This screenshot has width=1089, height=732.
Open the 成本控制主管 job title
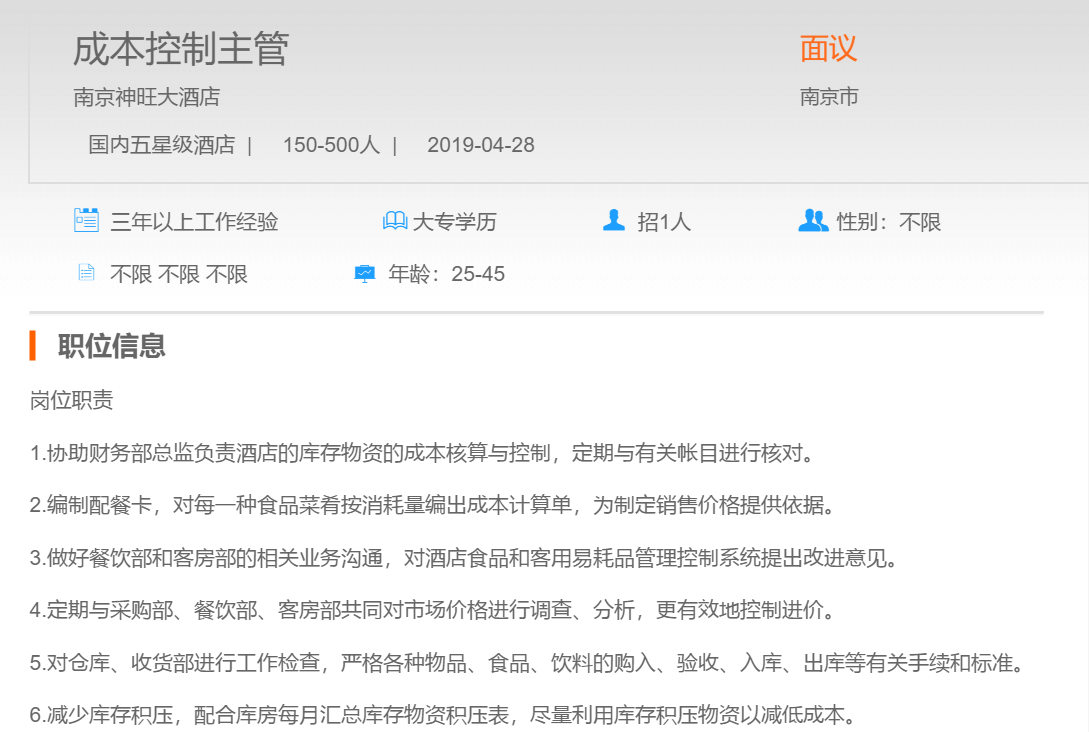pyautogui.click(x=181, y=49)
